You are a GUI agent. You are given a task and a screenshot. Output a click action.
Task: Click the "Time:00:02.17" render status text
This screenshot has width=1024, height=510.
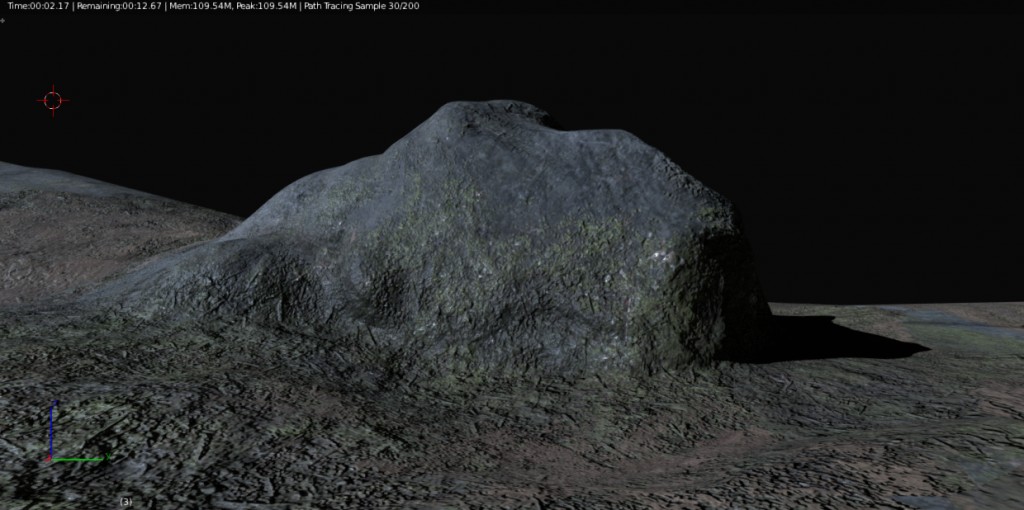pos(38,6)
